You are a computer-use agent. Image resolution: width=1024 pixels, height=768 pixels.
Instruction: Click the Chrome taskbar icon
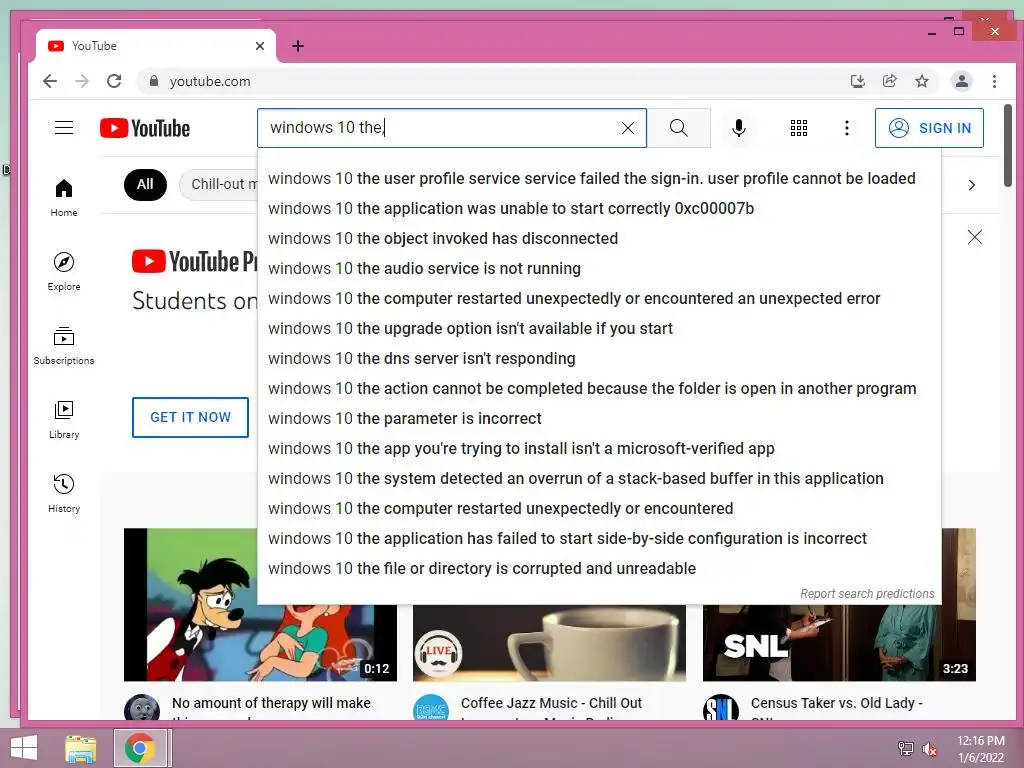(139, 748)
